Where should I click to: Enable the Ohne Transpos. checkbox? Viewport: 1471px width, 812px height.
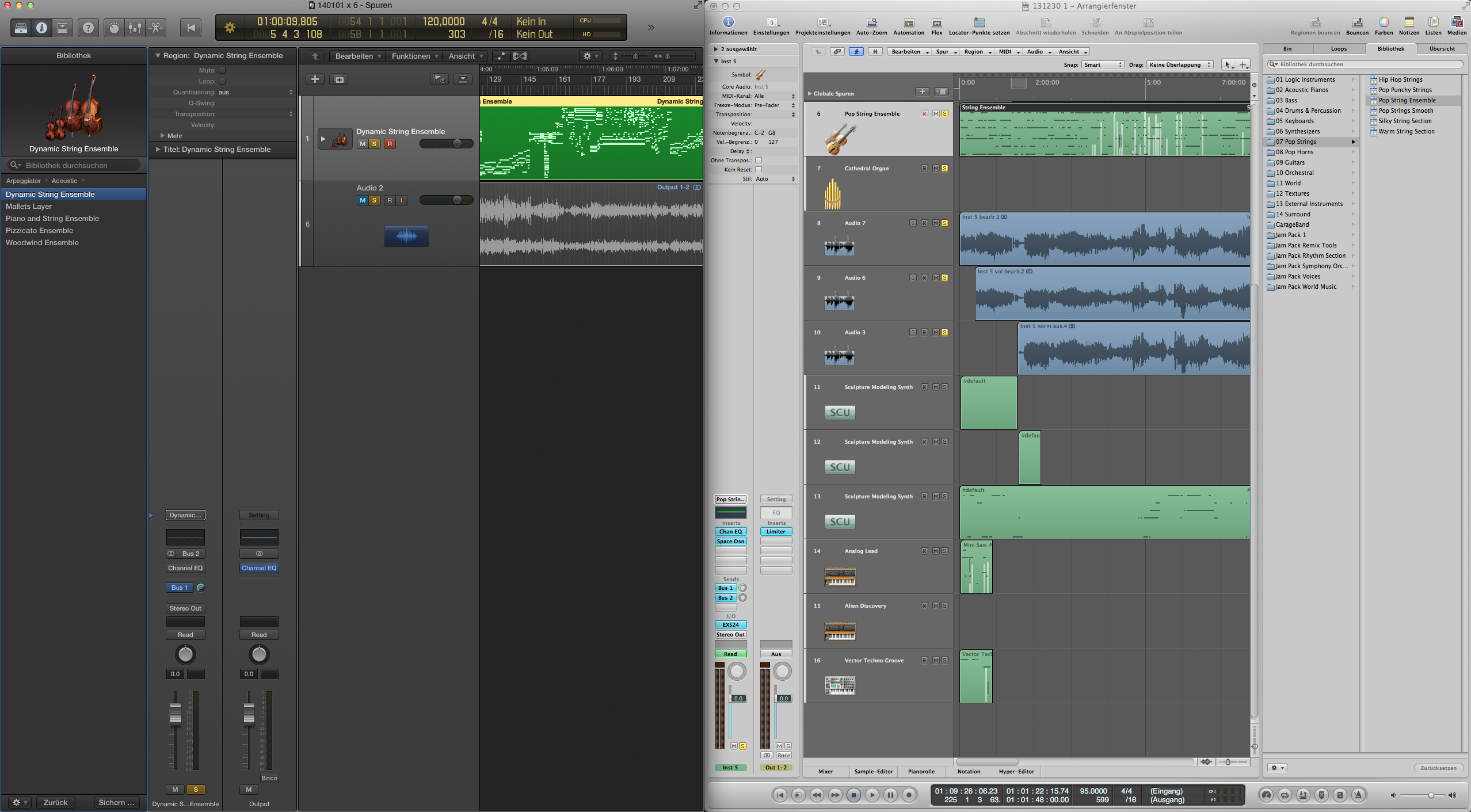759,161
